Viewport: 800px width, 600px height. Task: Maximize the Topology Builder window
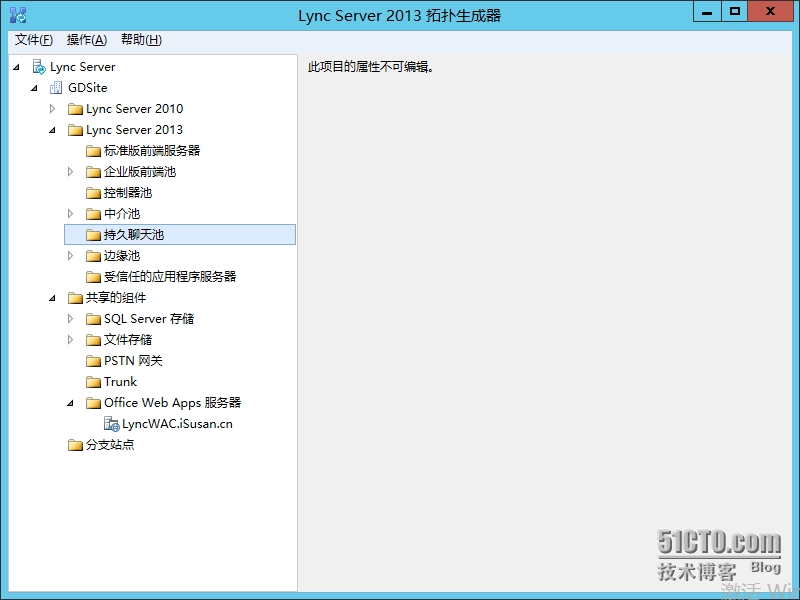[735, 12]
